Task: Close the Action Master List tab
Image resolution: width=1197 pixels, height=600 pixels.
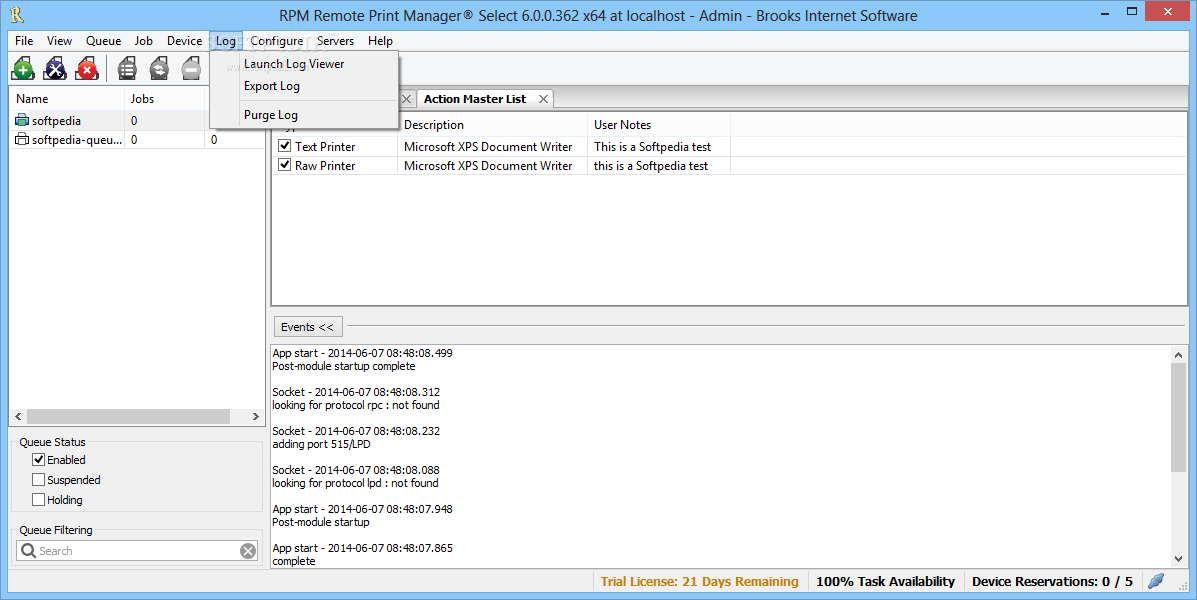Action: click(x=543, y=99)
